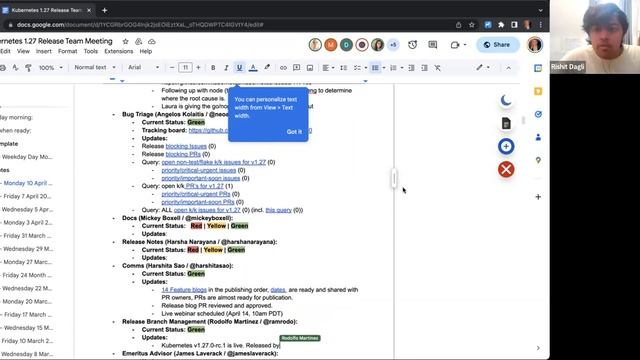The image size is (640, 360).
Task: Click the blue plus circle floating button
Action: [506, 147]
